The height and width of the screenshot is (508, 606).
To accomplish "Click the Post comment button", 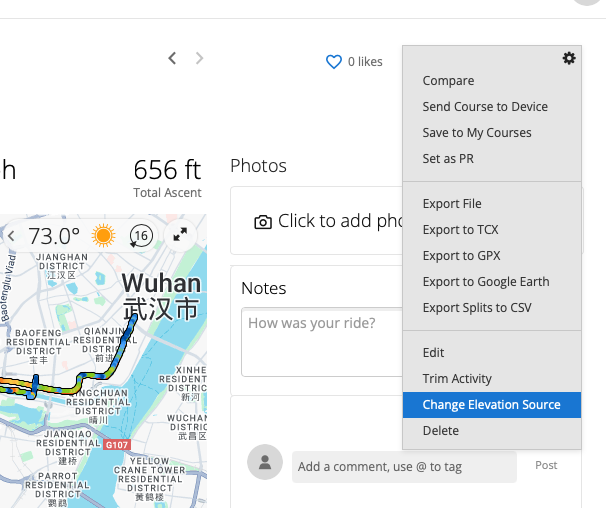I will point(546,465).
